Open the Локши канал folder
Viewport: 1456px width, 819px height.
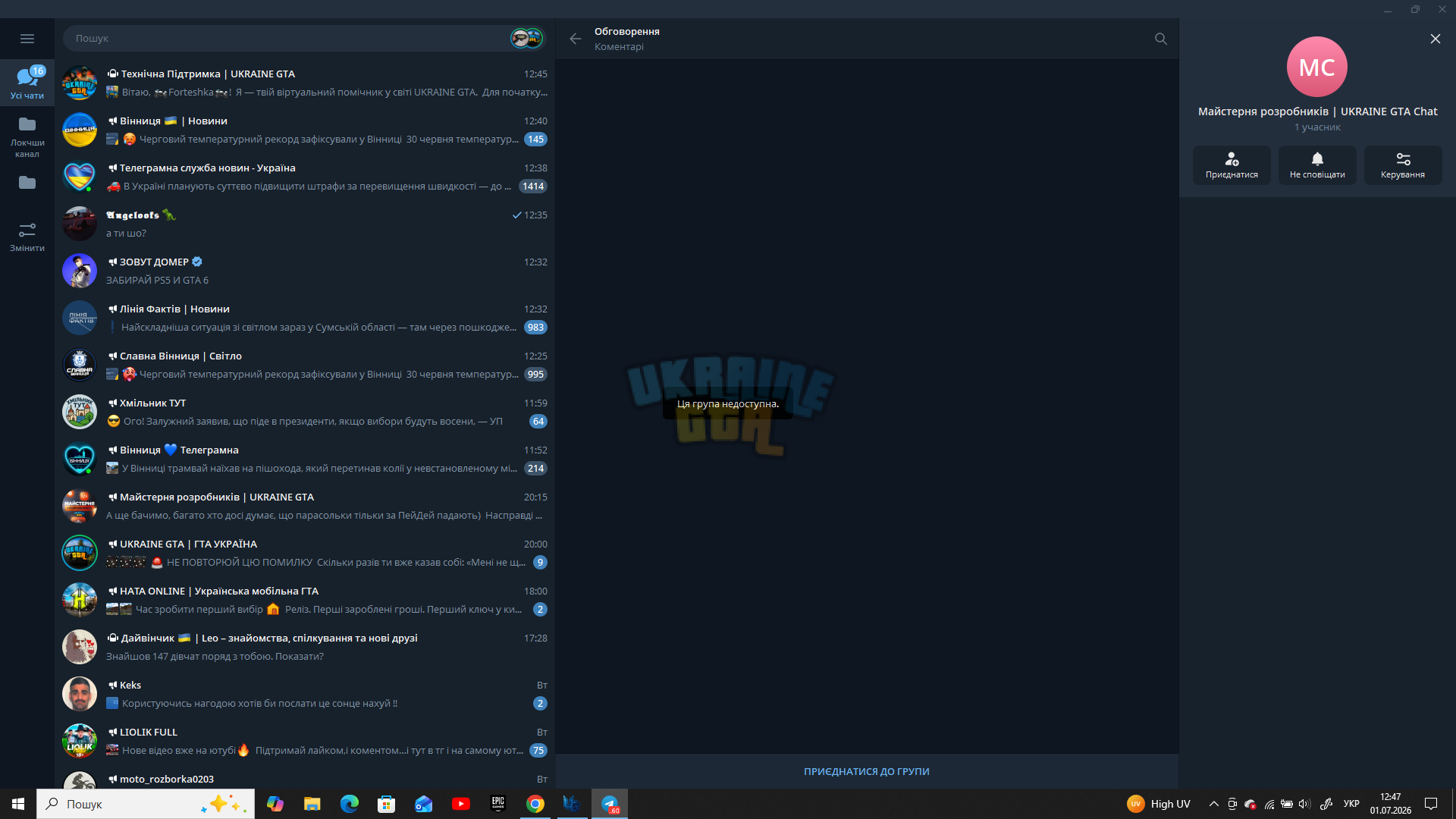[x=27, y=136]
